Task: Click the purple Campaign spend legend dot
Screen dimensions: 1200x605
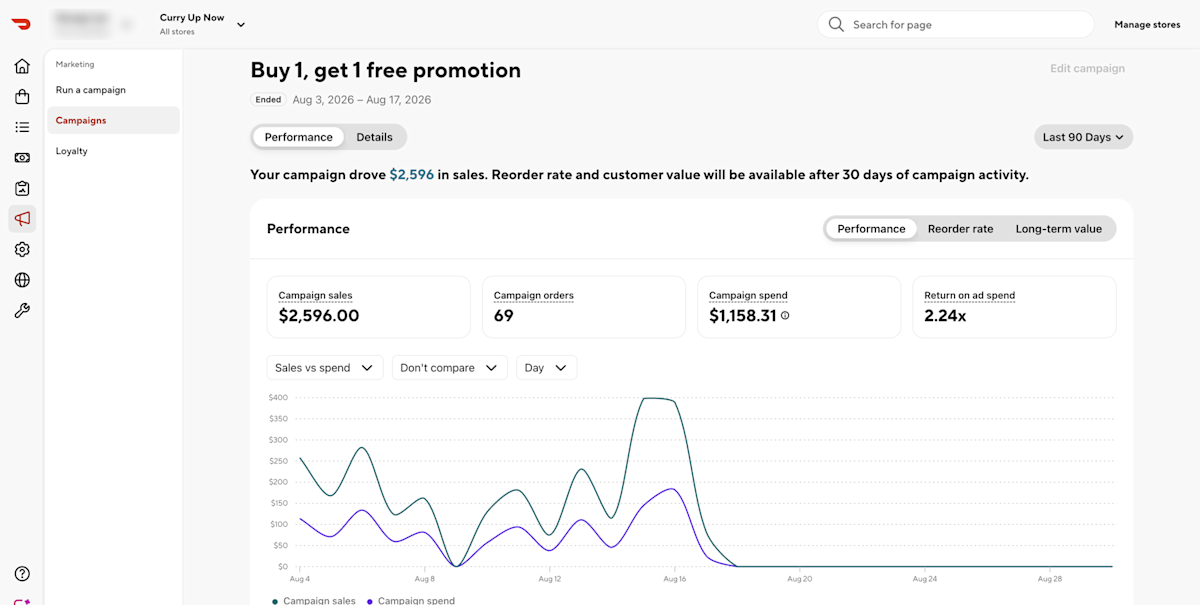Action: (370, 601)
